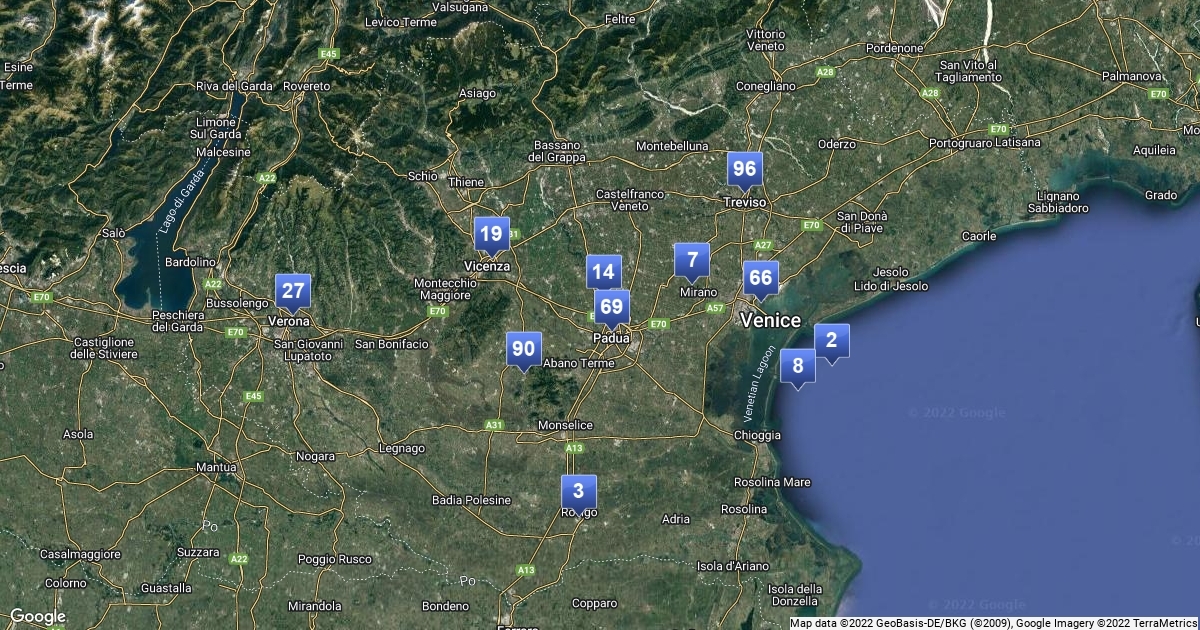Click marker 14 north of Padua
The height and width of the screenshot is (630, 1200).
pos(603,271)
